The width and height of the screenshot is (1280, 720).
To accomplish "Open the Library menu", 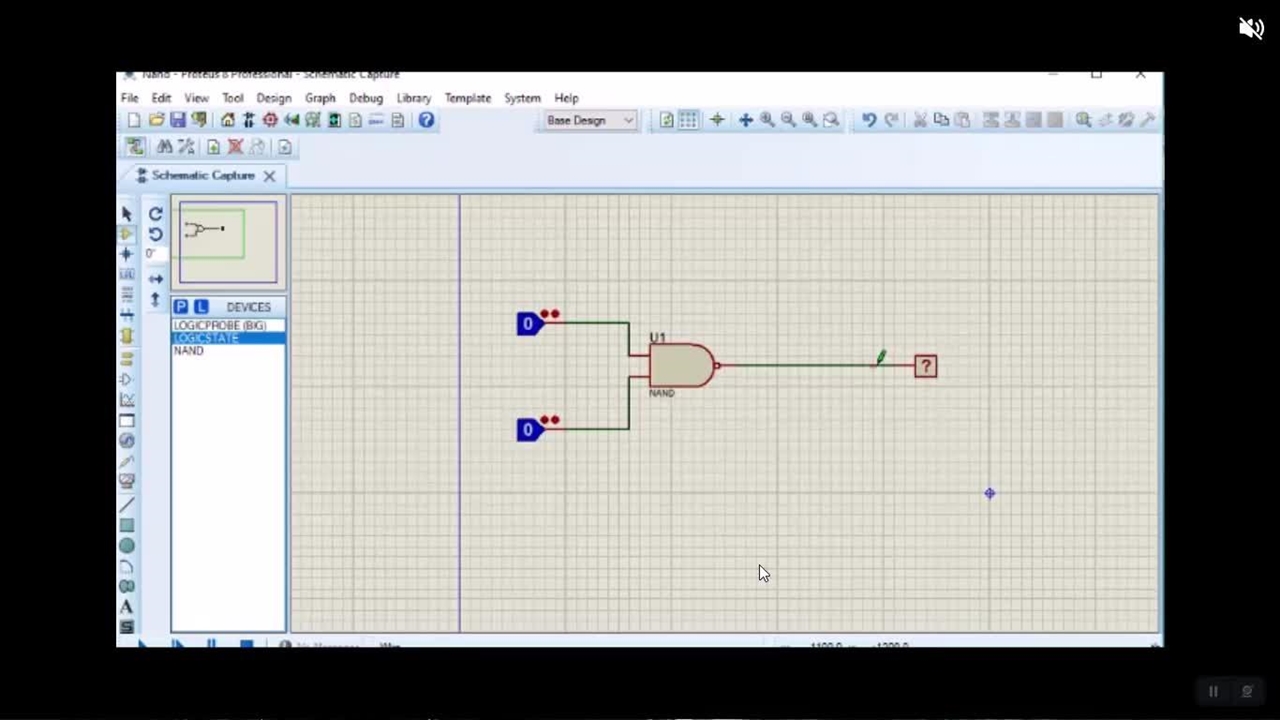I will click(x=413, y=98).
